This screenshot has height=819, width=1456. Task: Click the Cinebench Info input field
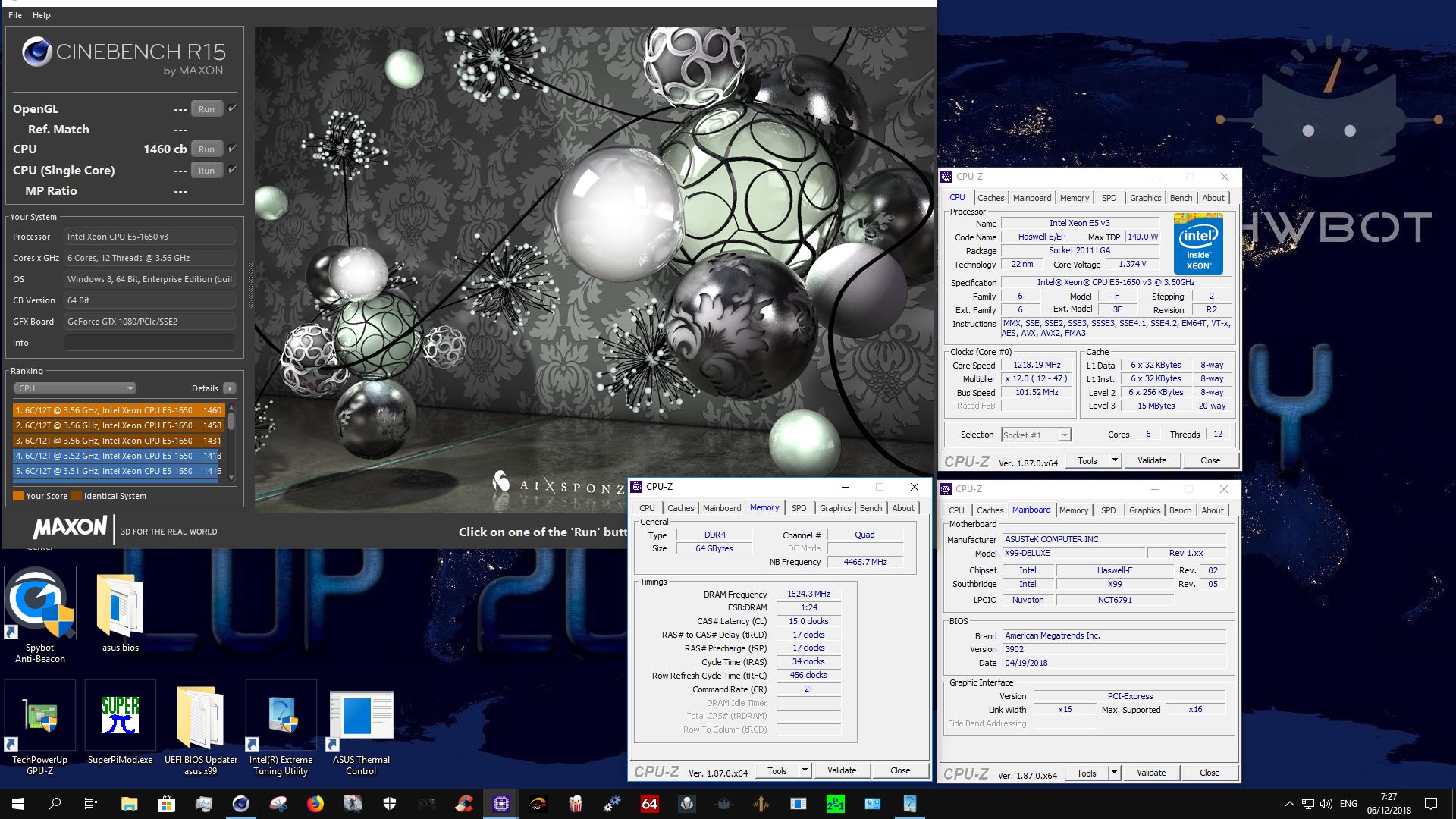click(x=150, y=343)
